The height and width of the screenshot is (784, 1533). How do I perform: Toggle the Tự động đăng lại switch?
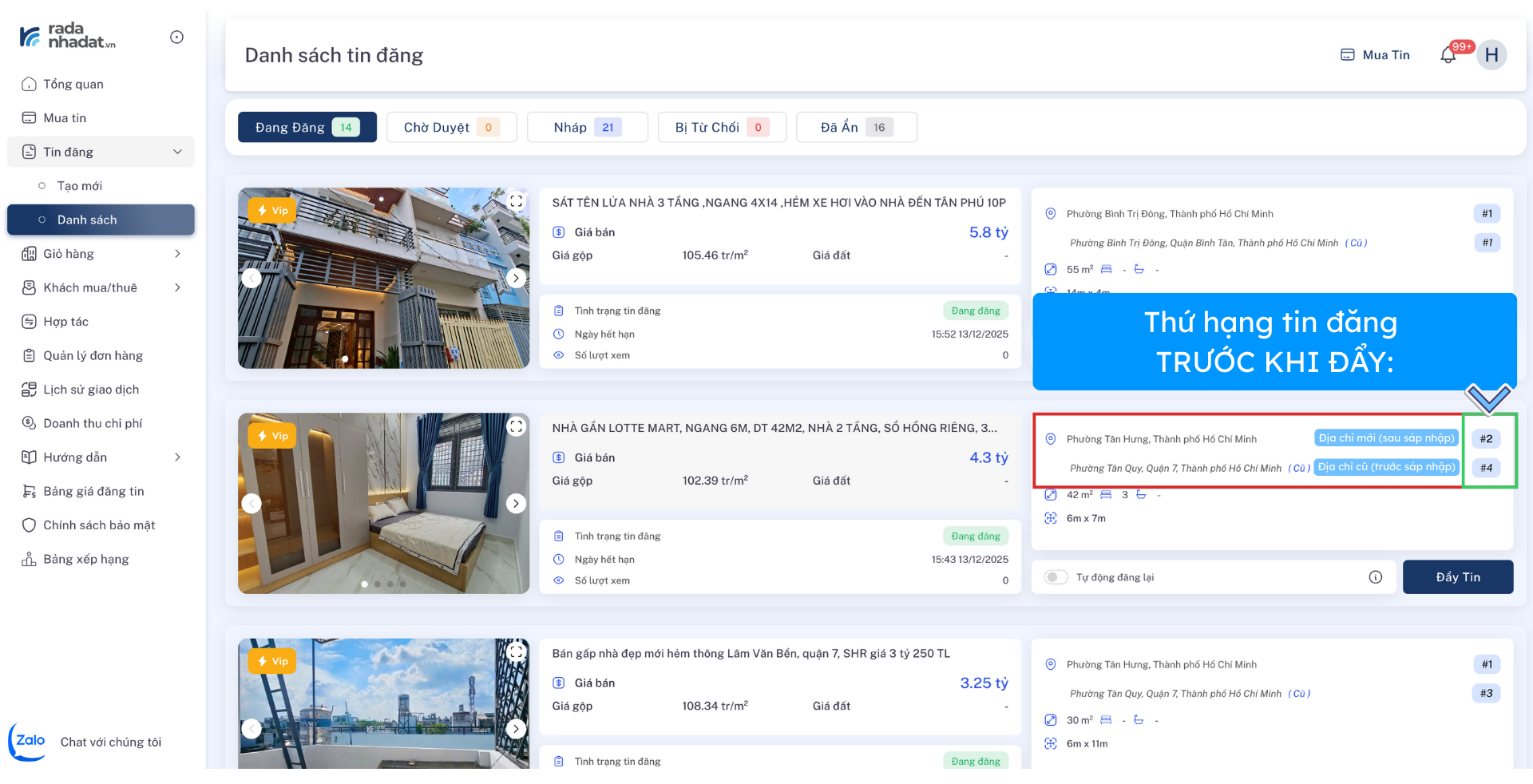(1056, 577)
